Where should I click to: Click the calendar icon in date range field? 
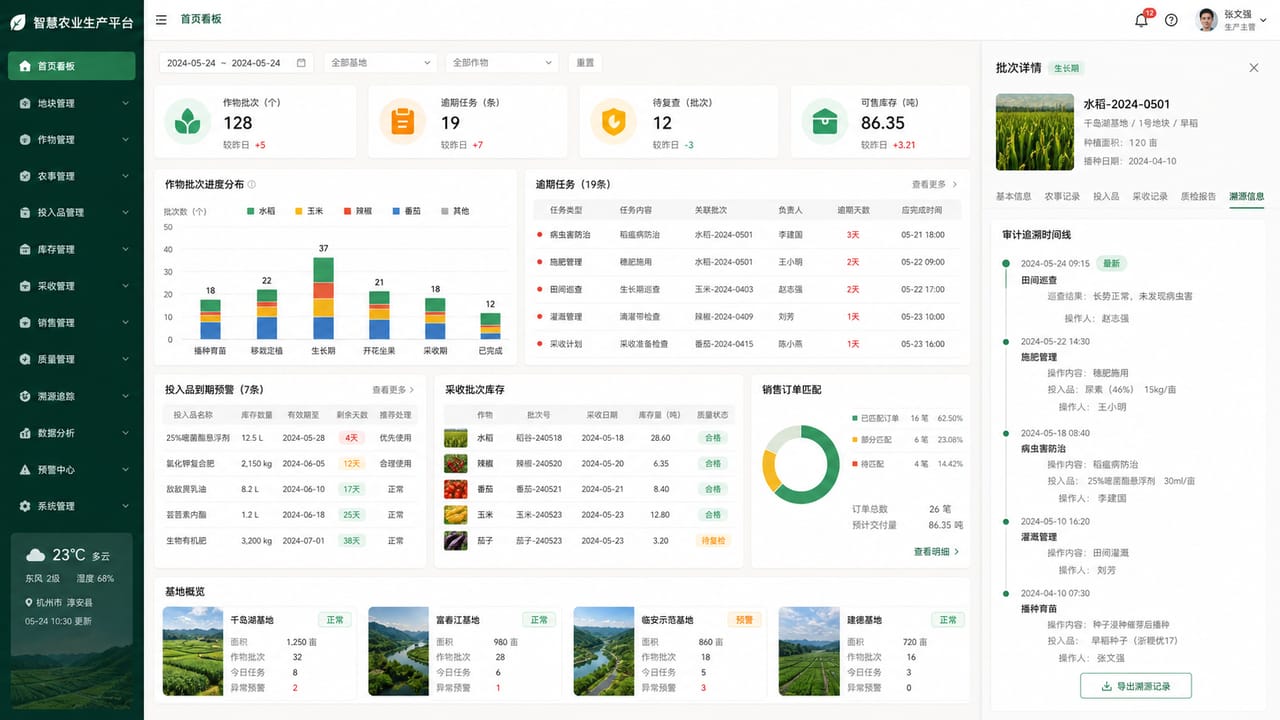(301, 63)
